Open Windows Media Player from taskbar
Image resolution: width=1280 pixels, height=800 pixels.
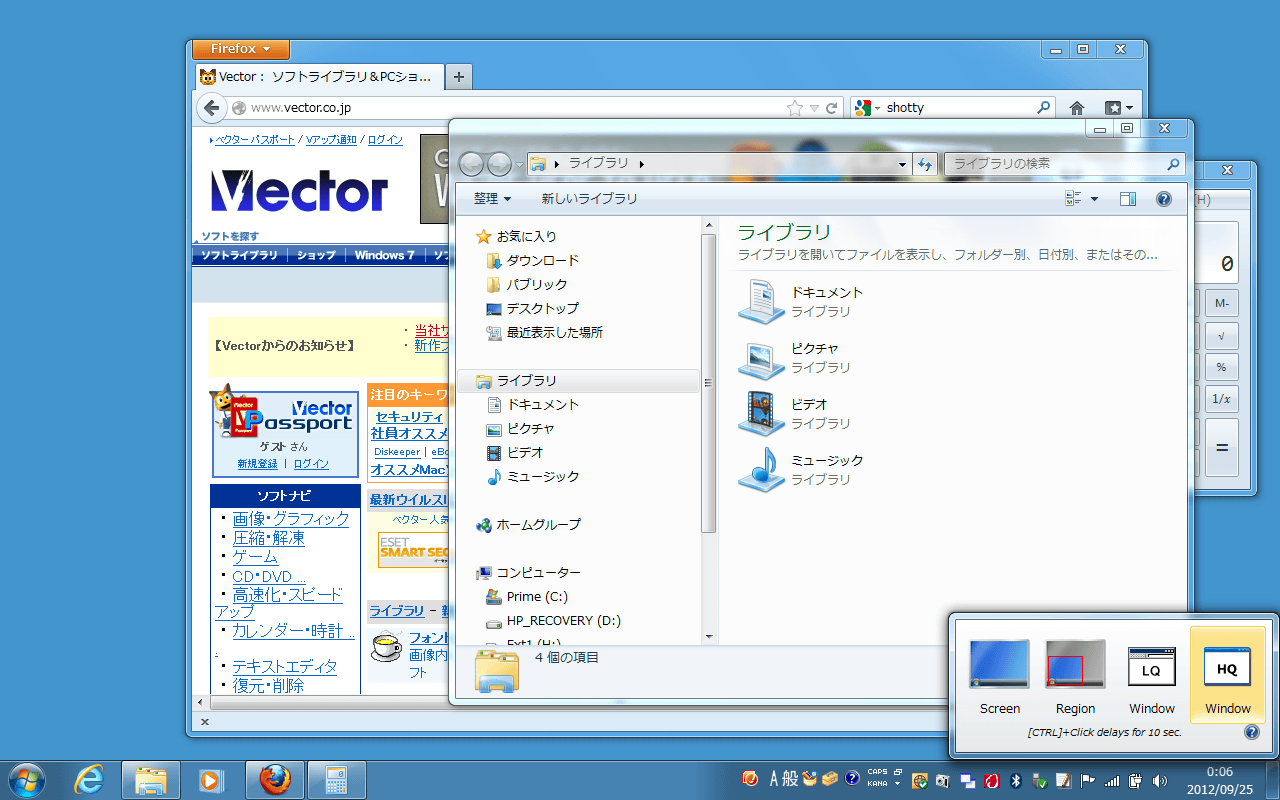pos(212,780)
